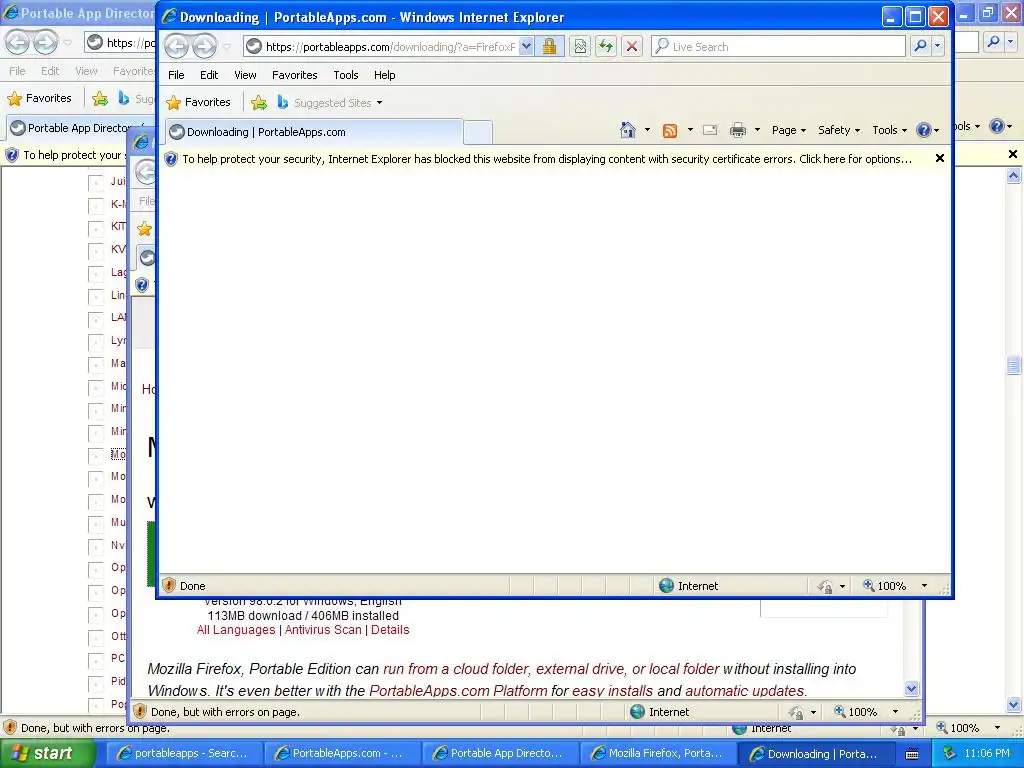The image size is (1024, 768).
Task: Click the security certificate errors information bar
Action: pos(547,159)
